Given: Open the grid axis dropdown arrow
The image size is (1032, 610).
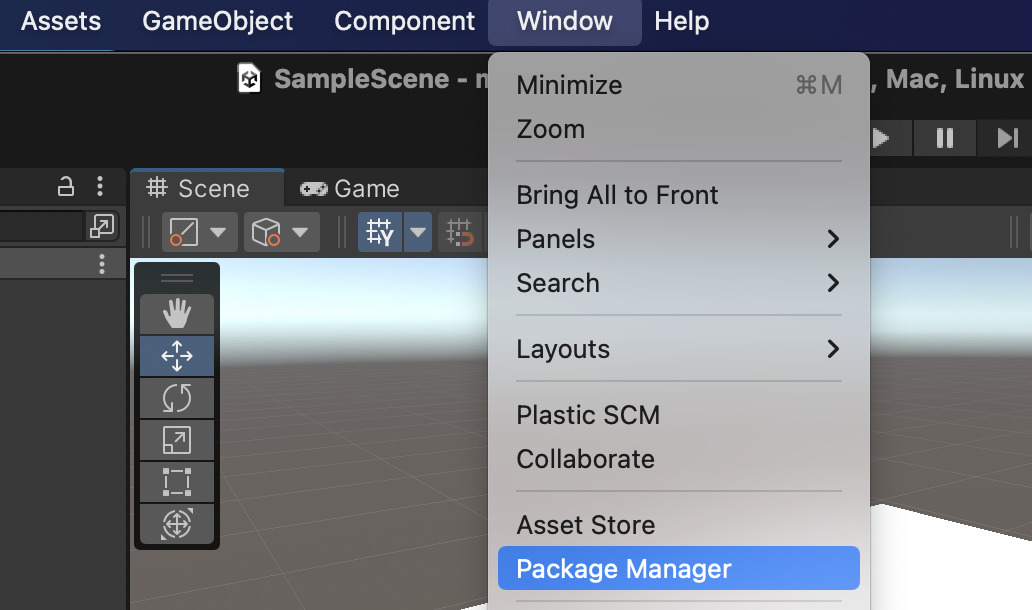Looking at the screenshot, I should [x=418, y=233].
